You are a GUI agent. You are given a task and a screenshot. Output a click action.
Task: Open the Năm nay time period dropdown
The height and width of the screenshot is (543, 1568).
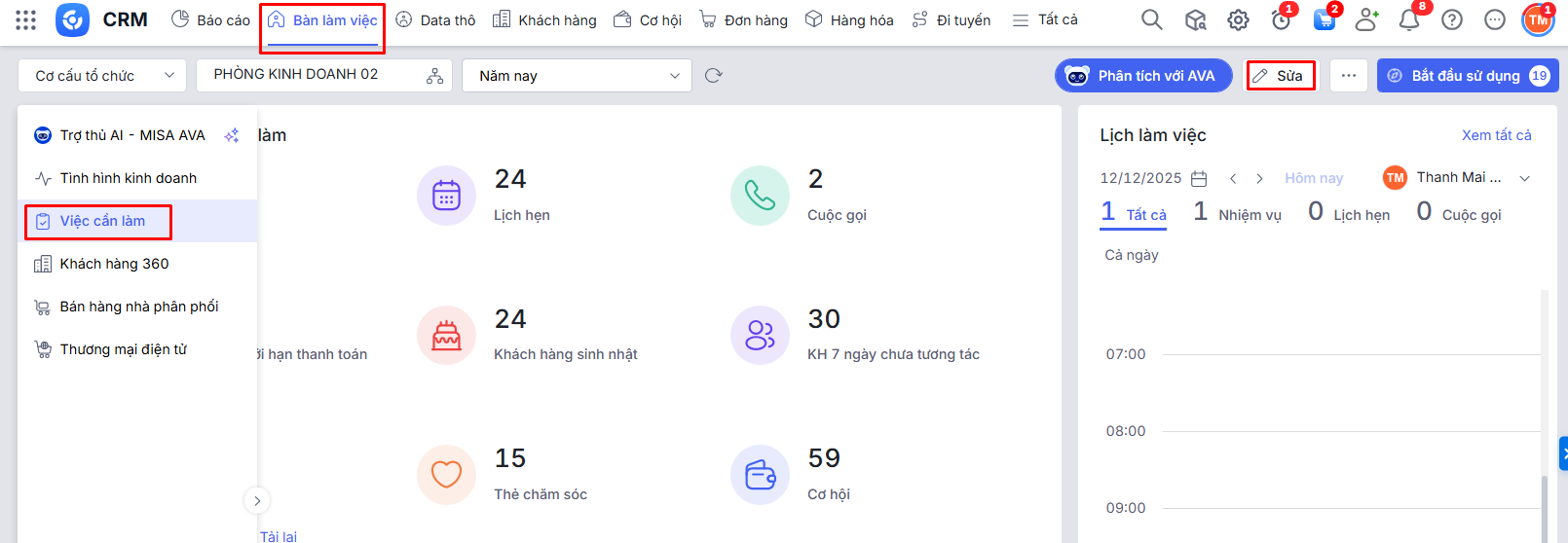tap(577, 76)
